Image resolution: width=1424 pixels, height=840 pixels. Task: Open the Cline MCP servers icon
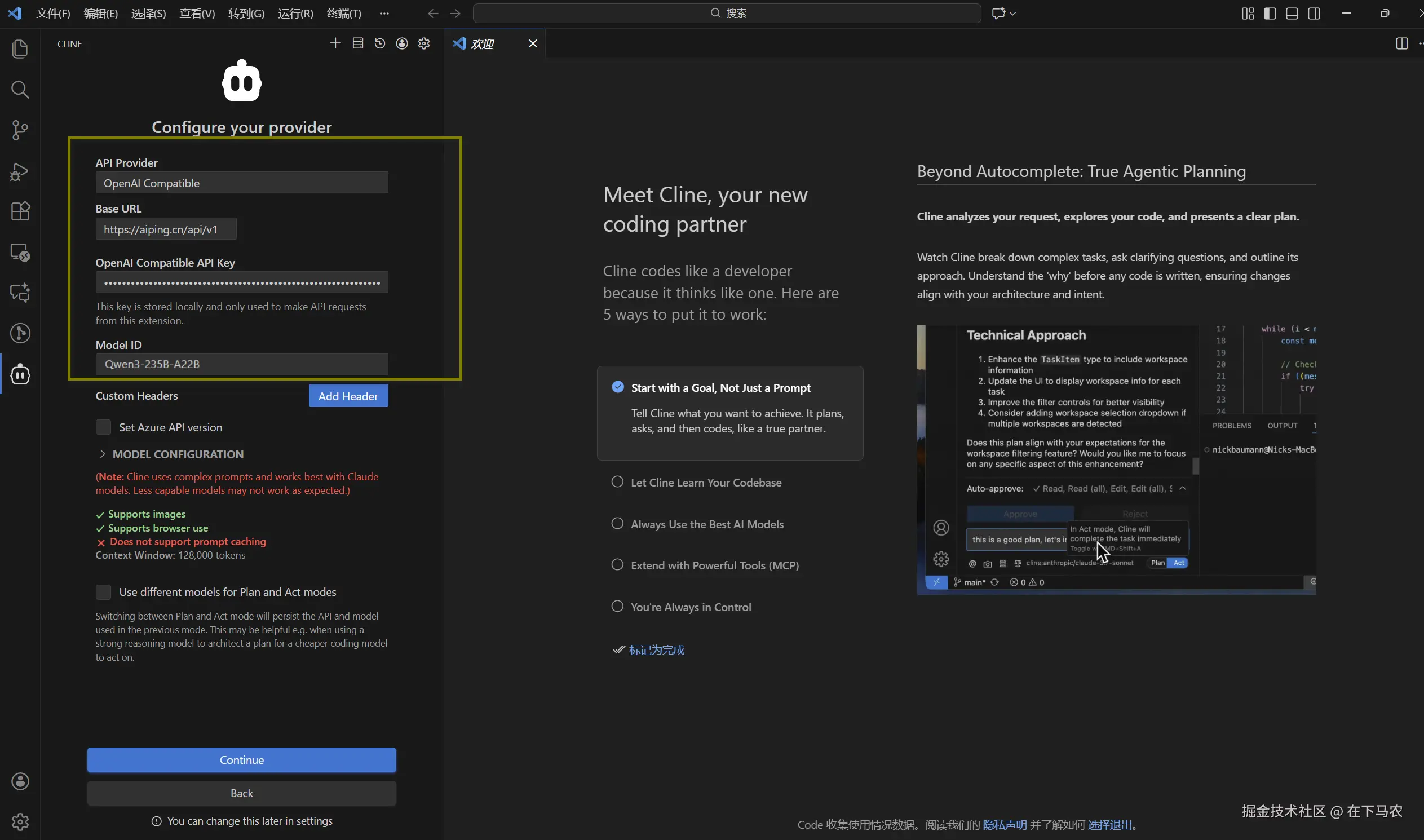click(x=358, y=43)
